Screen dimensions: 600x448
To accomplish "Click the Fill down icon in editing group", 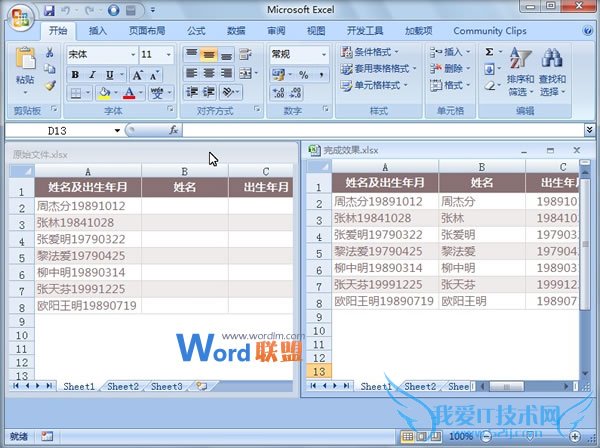I will (x=489, y=69).
